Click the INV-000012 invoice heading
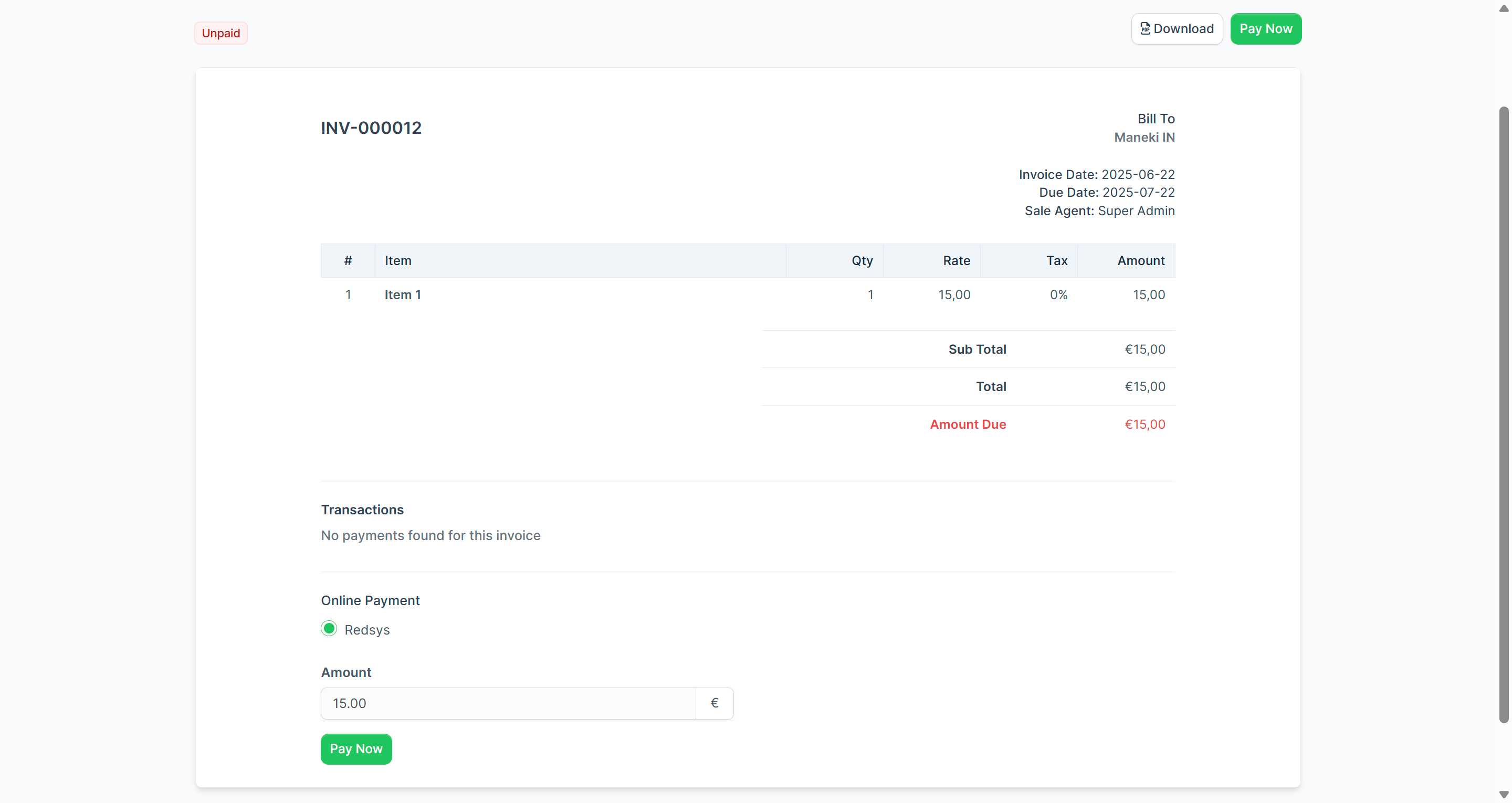The width and height of the screenshot is (1512, 803). pos(371,128)
